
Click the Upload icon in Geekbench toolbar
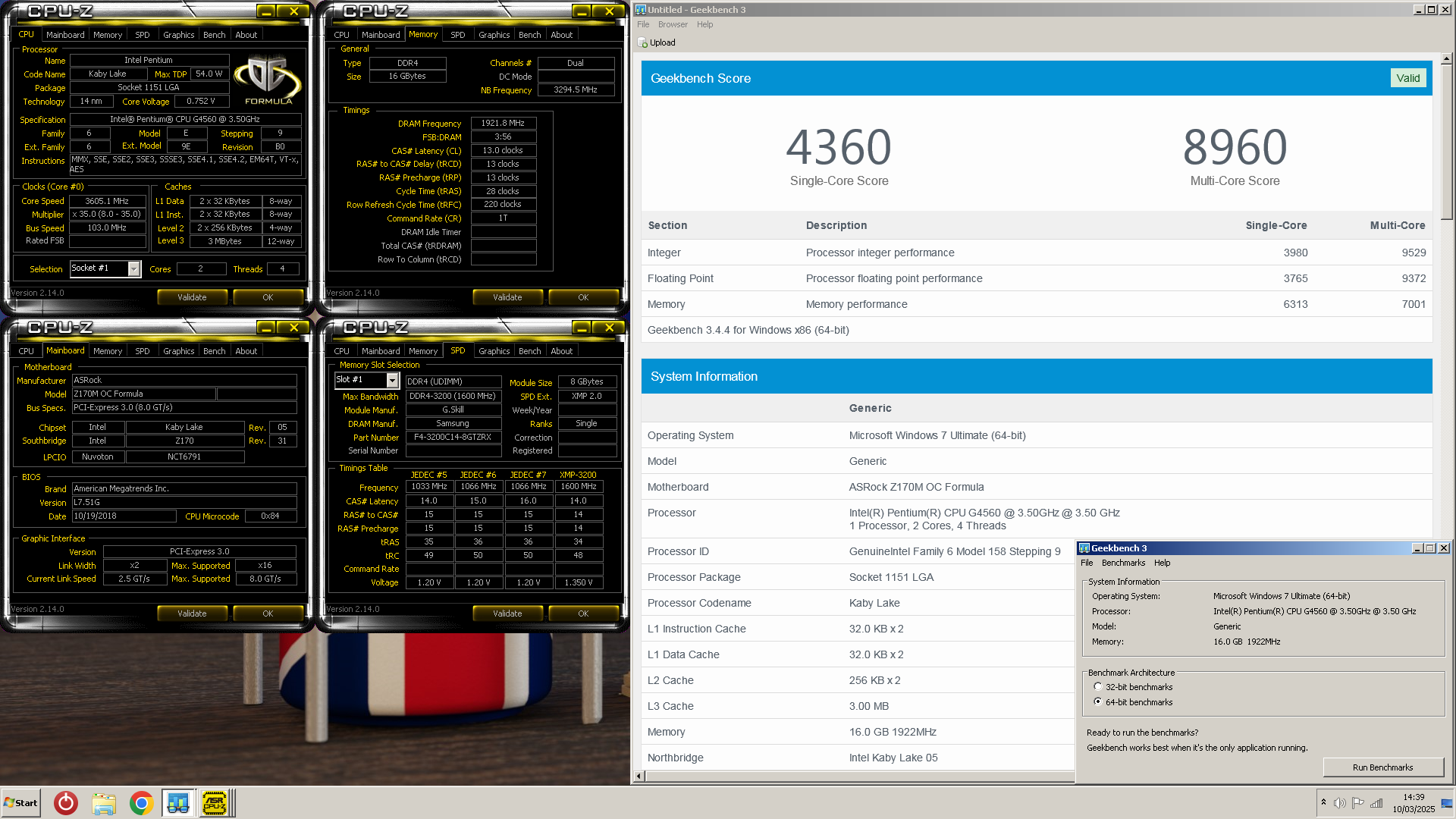643,42
